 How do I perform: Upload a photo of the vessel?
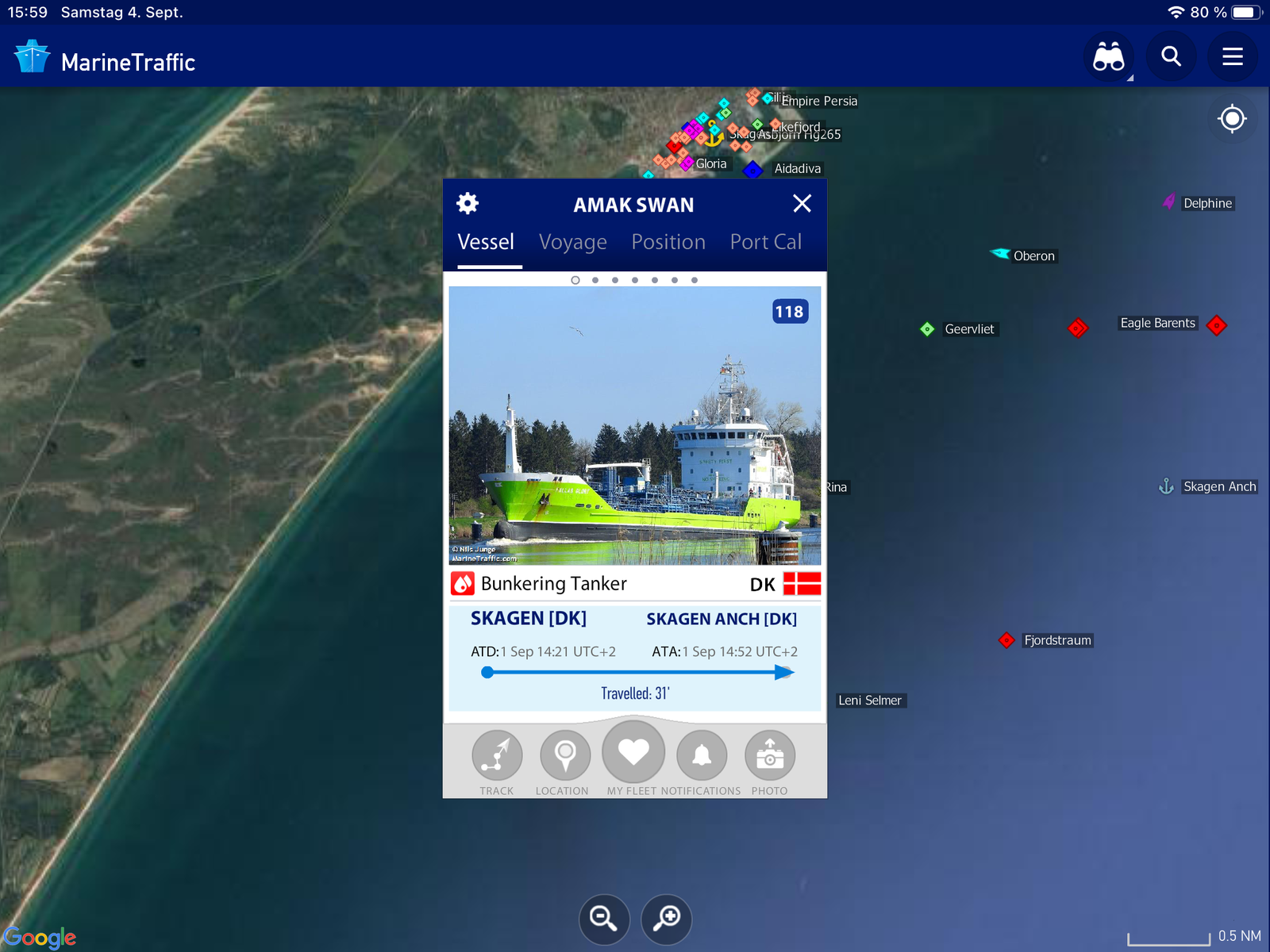pos(769,755)
